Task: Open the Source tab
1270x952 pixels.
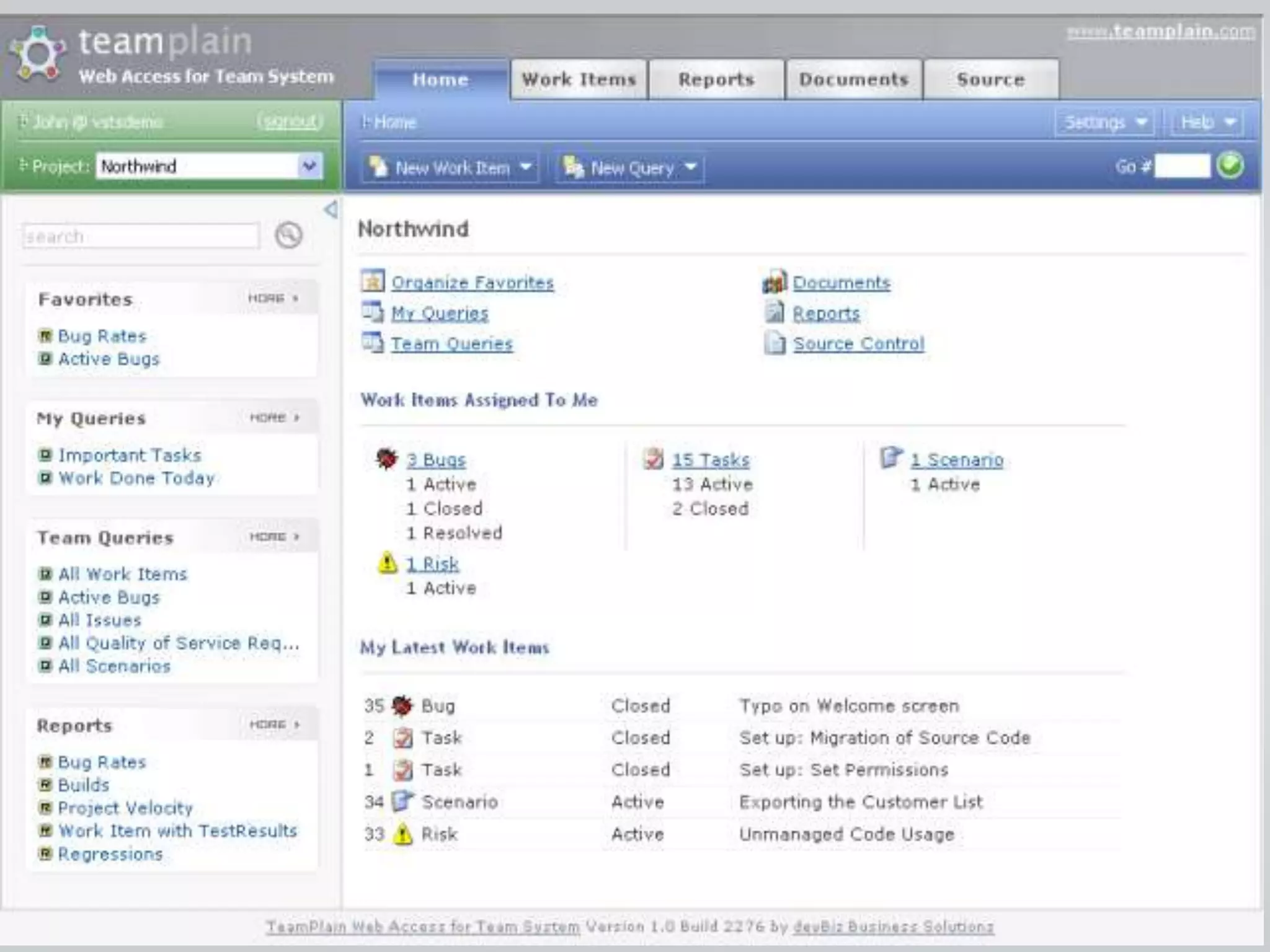Action: [990, 79]
